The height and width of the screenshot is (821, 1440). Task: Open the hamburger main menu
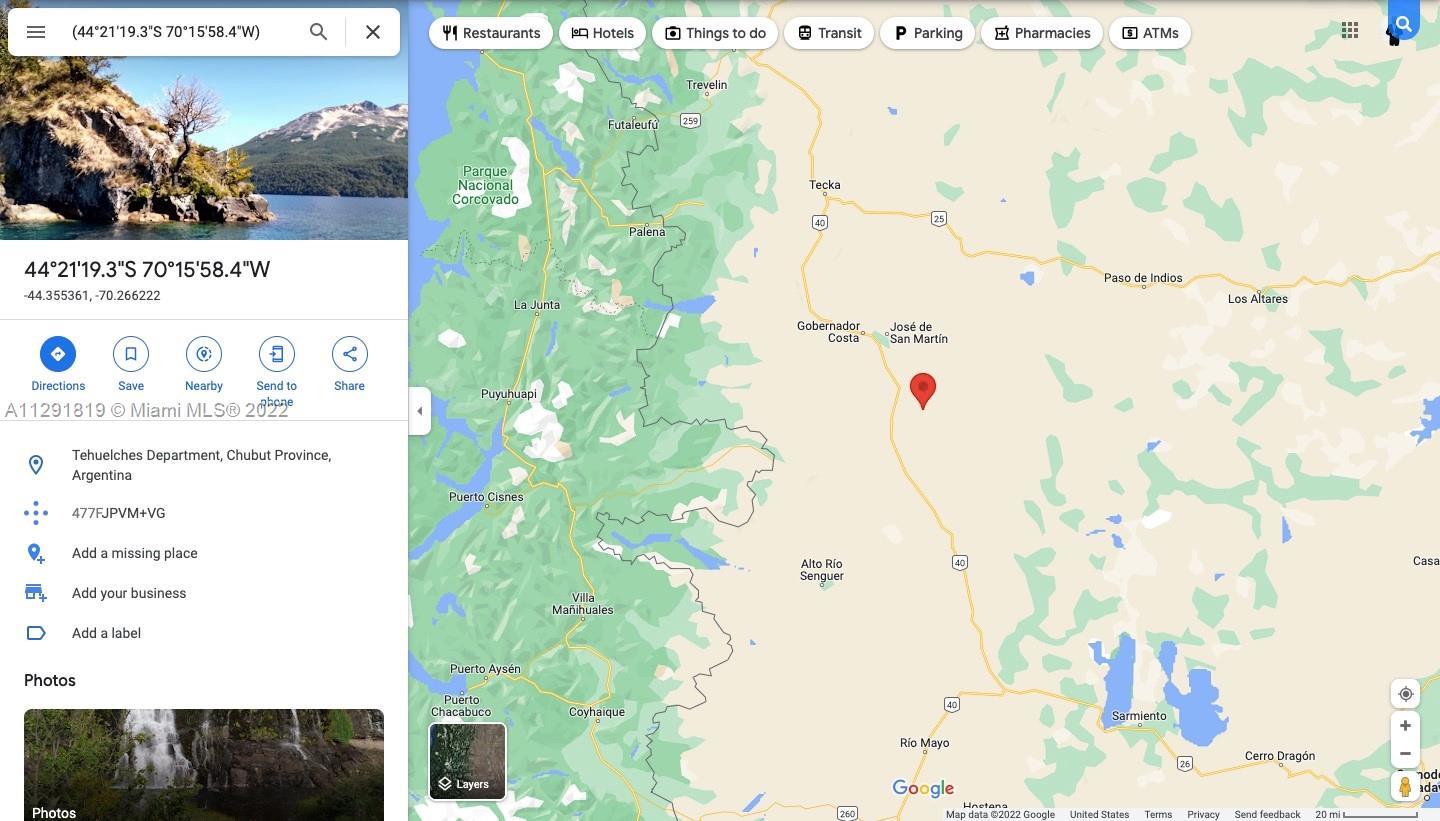[x=36, y=32]
